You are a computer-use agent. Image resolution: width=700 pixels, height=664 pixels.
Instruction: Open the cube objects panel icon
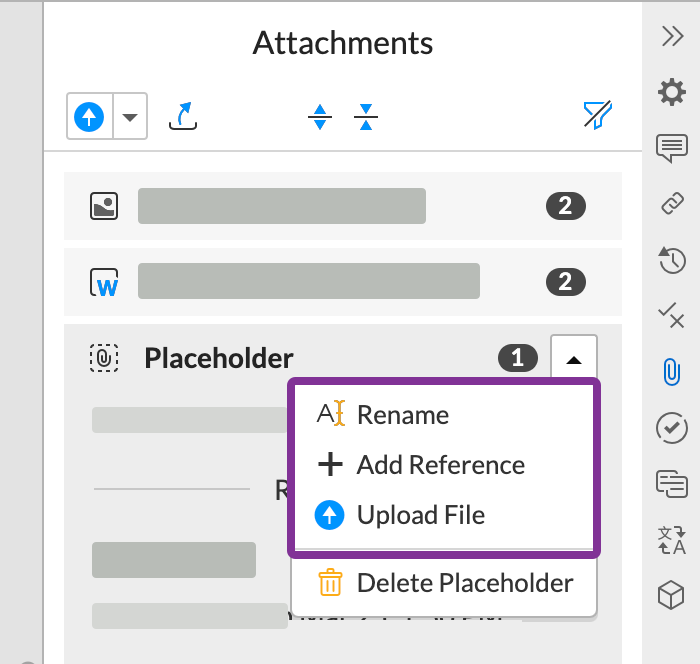[671, 595]
